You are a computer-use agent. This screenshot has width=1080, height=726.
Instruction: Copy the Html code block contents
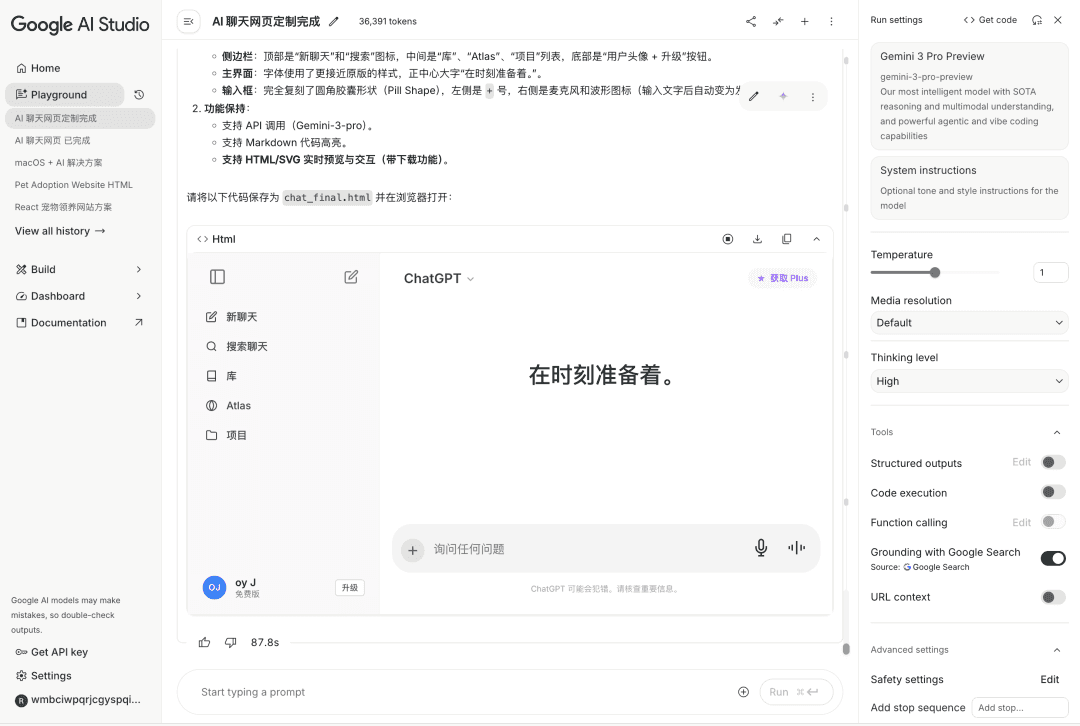point(787,239)
